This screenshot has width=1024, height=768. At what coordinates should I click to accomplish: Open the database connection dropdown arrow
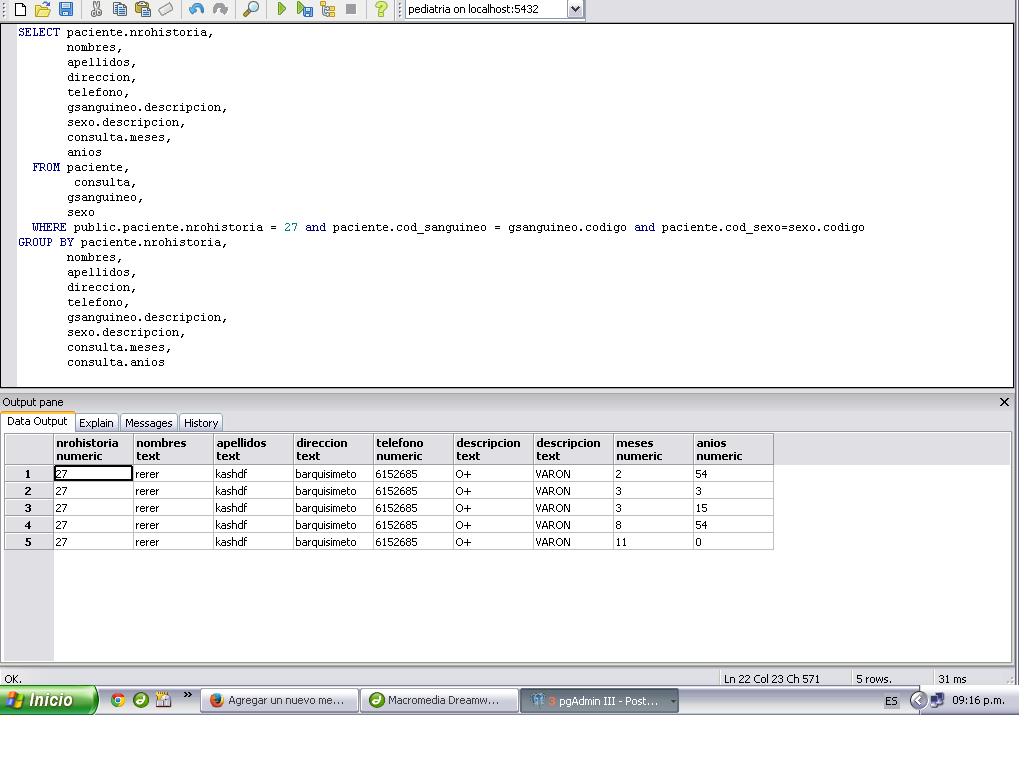575,9
